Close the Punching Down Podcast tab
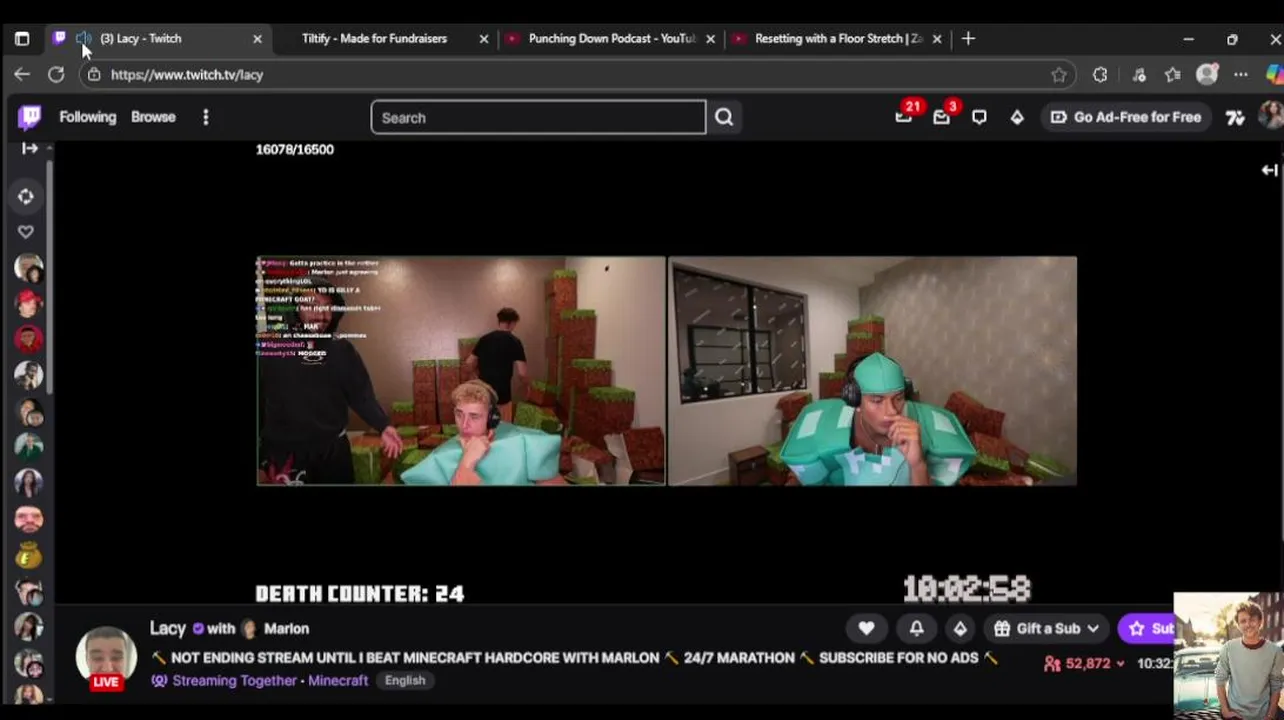The width and height of the screenshot is (1284, 720). pyautogui.click(x=710, y=38)
